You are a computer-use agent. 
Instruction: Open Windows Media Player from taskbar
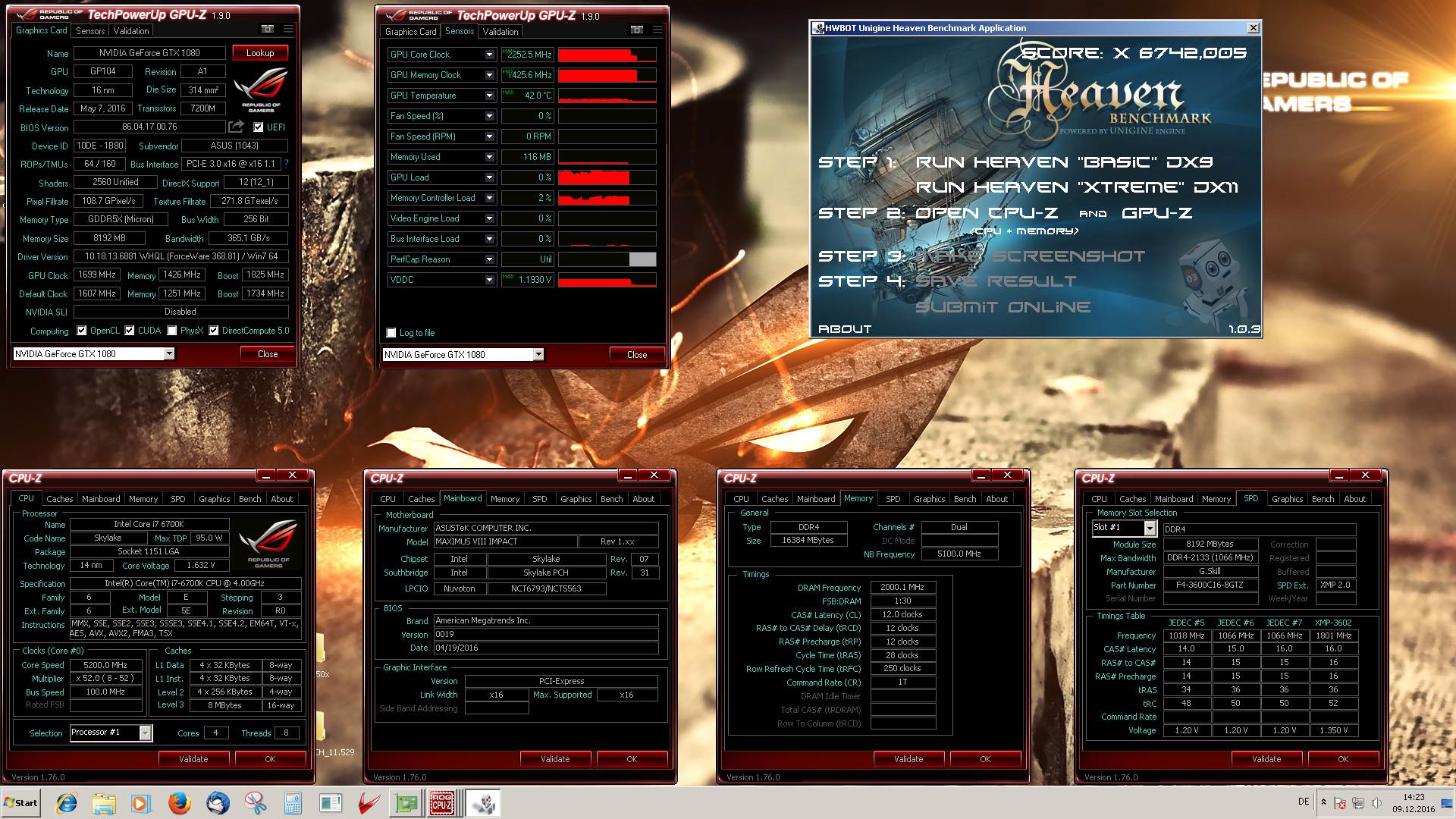pyautogui.click(x=140, y=803)
